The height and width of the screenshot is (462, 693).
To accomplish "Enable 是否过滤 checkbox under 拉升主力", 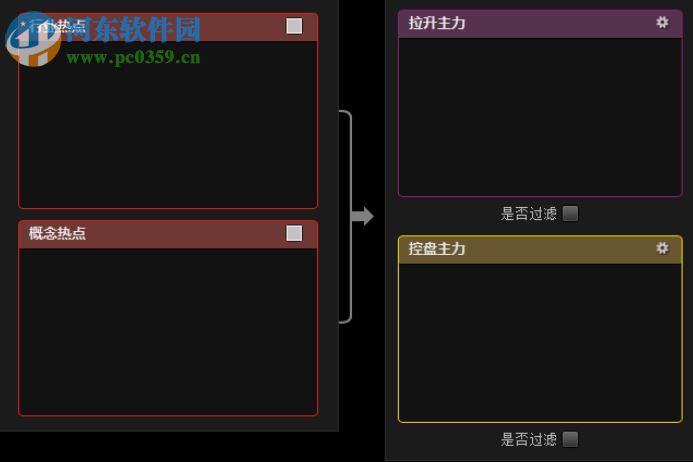I will pos(570,214).
